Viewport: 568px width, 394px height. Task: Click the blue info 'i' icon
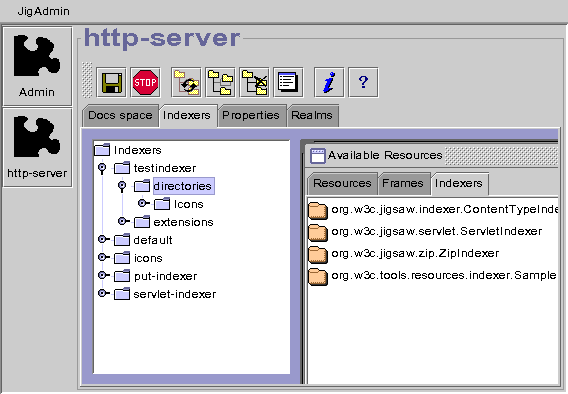click(329, 83)
